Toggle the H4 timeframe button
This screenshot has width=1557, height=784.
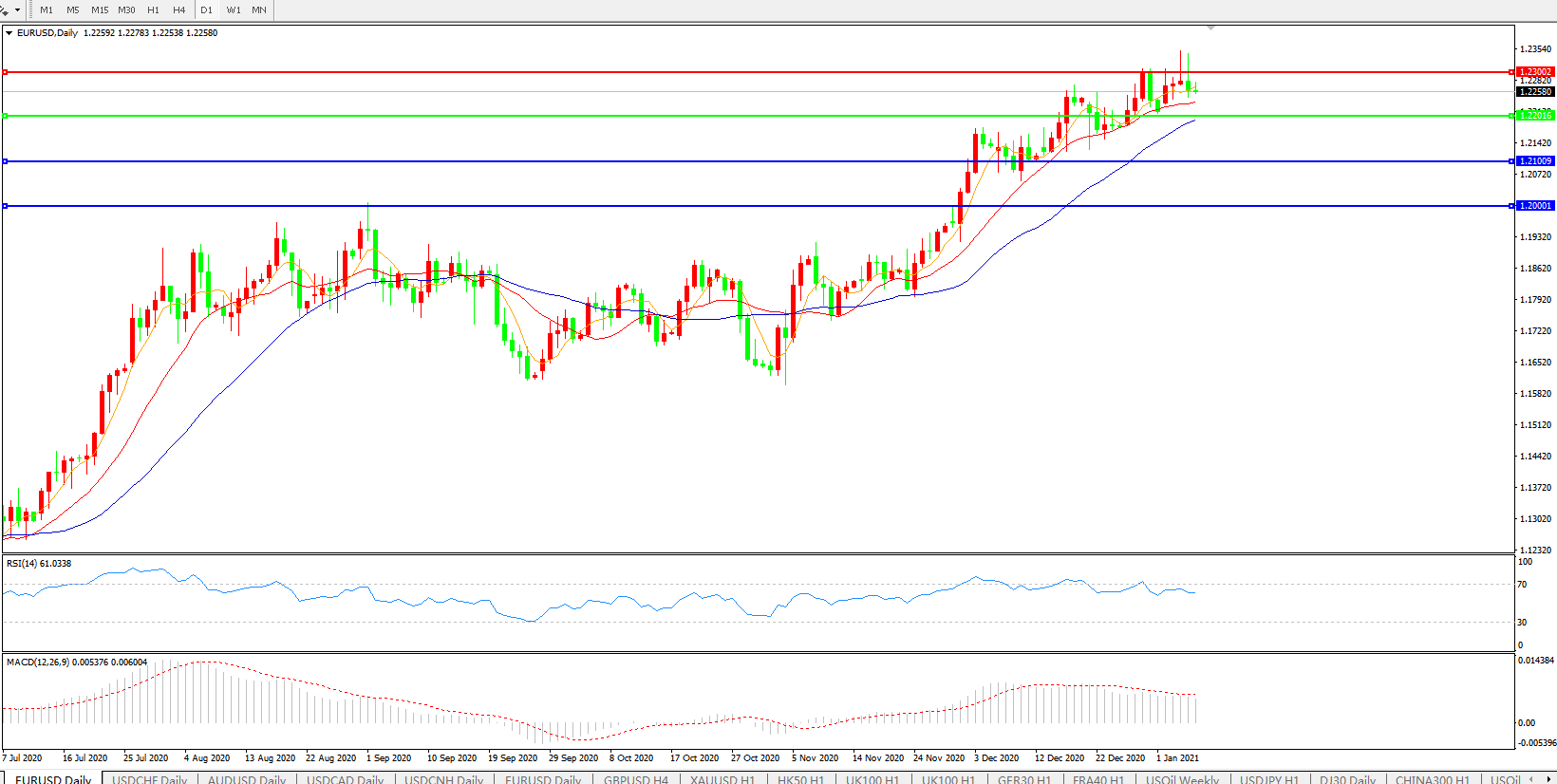coord(179,9)
